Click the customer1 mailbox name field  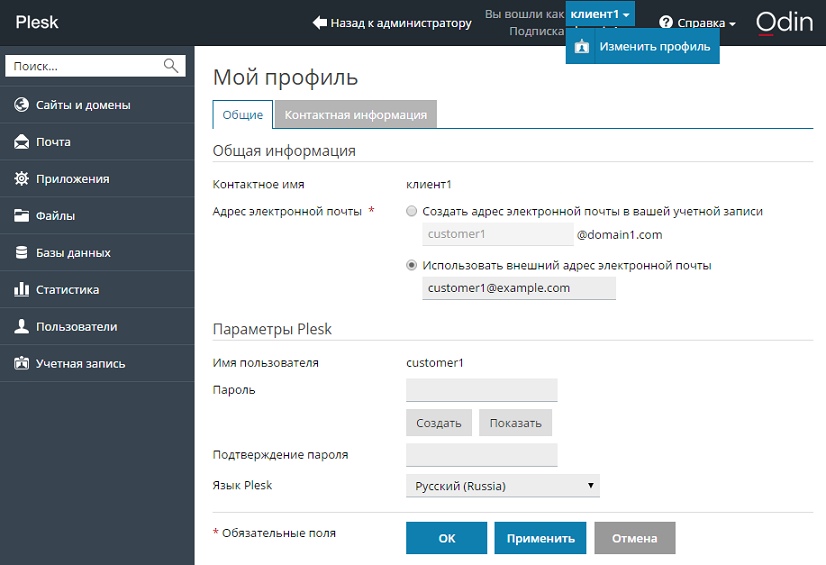pyautogui.click(x=497, y=234)
